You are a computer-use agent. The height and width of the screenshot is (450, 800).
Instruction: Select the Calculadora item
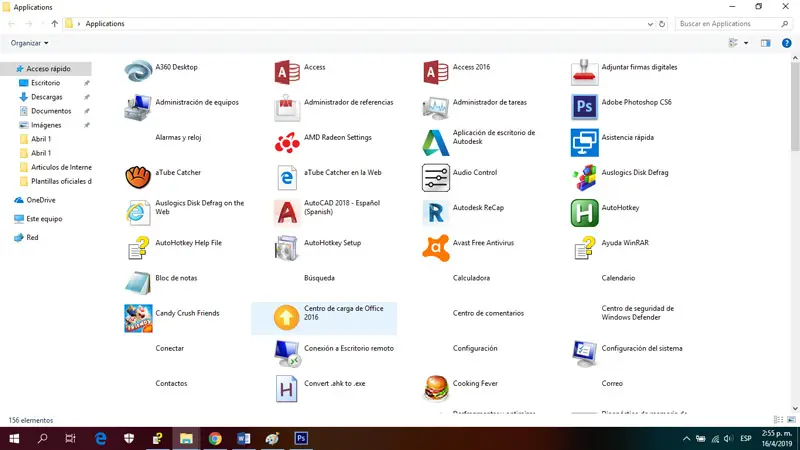471,278
